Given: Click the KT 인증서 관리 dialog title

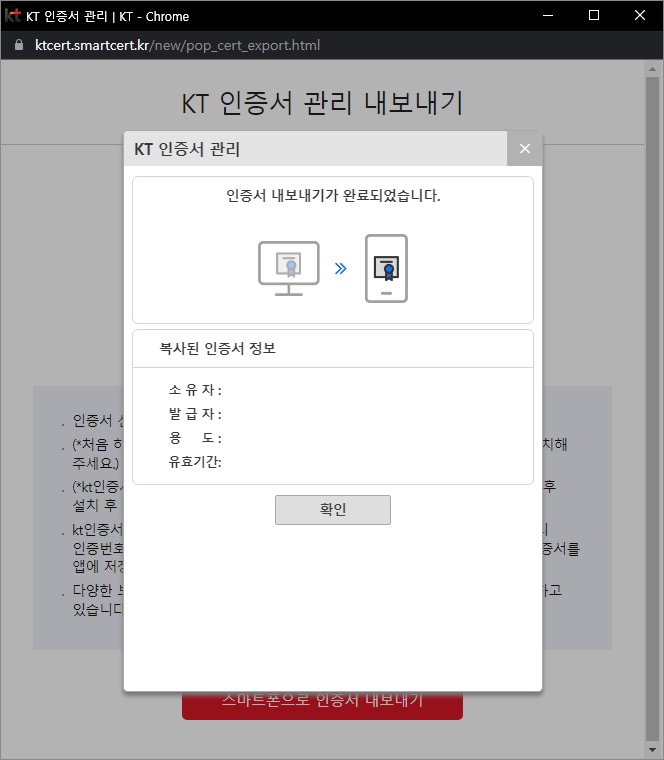Looking at the screenshot, I should (187, 149).
